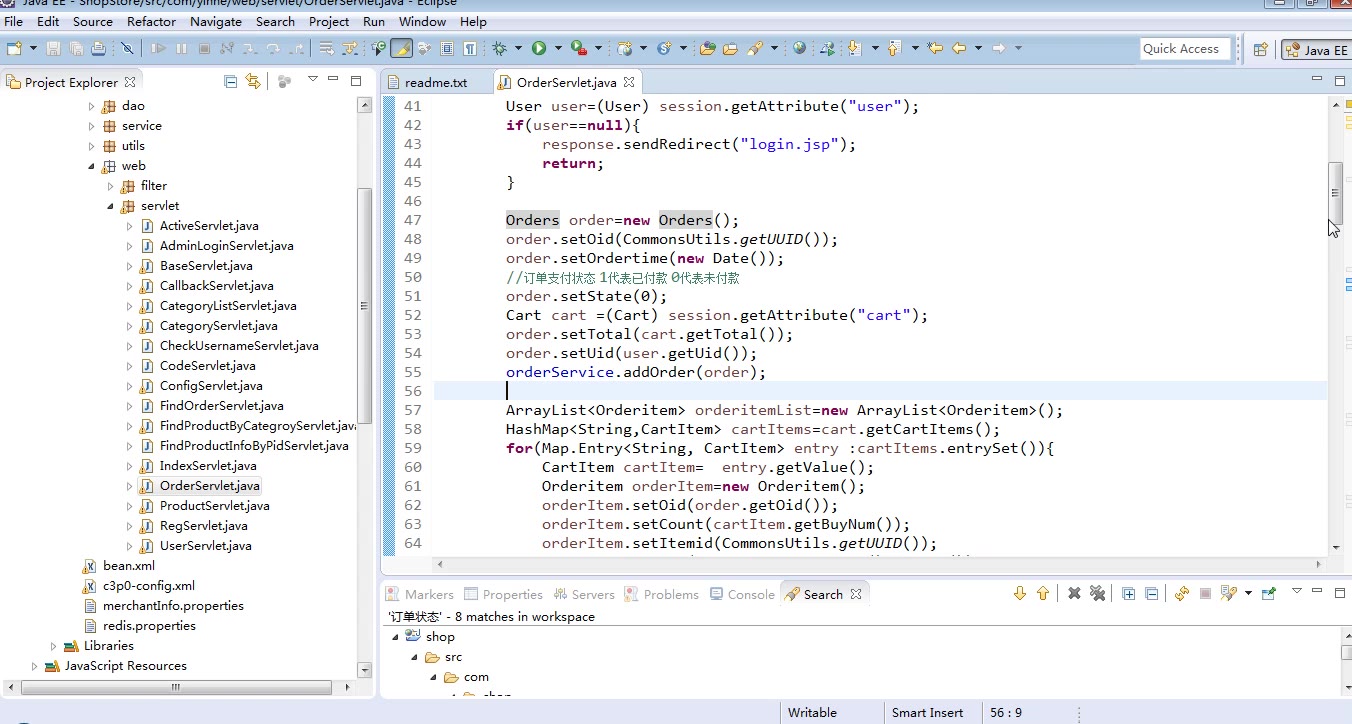
Task: Click Back to previous edit location arrow
Action: (x=958, y=48)
